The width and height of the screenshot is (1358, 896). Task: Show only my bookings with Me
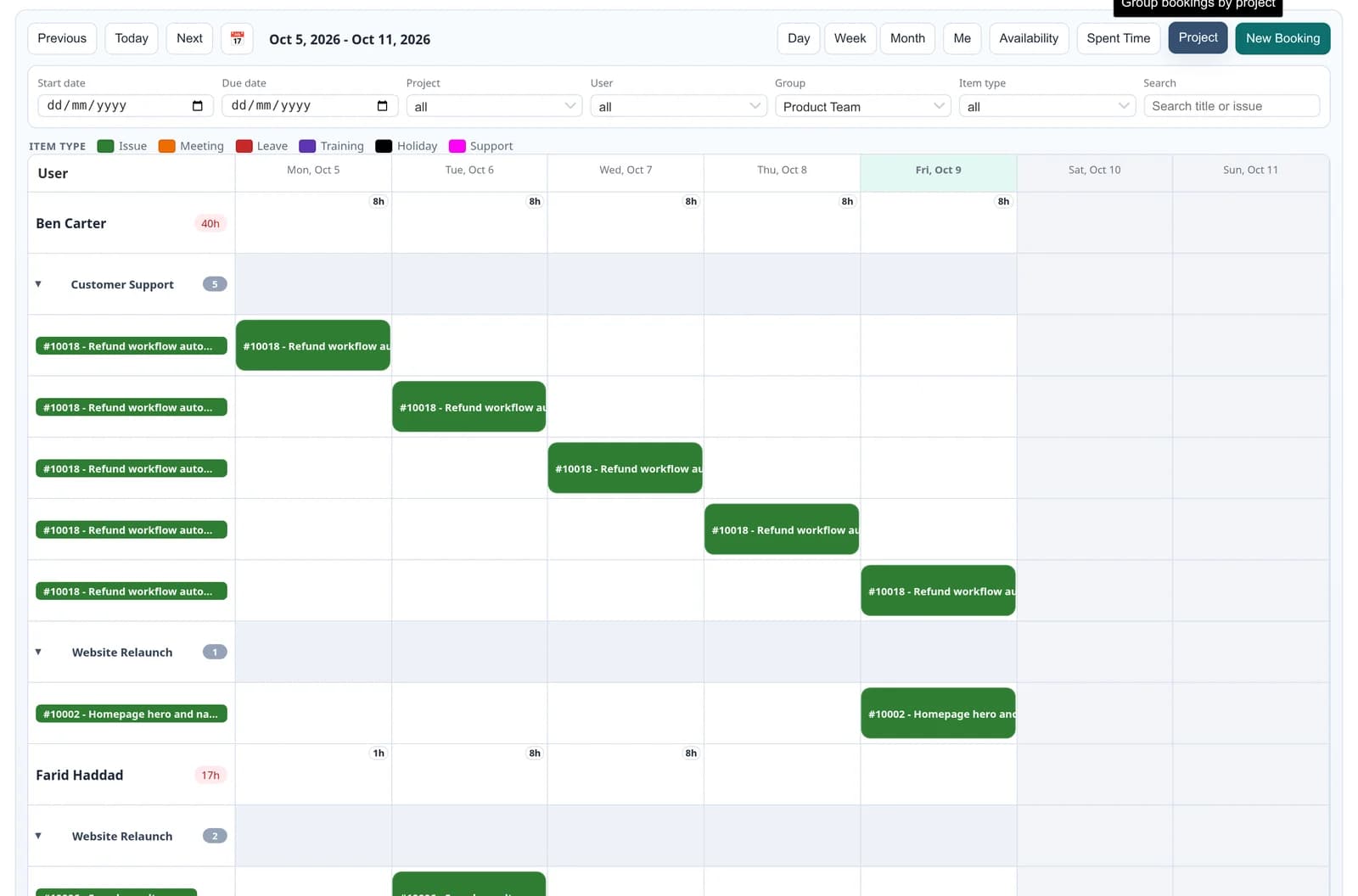(x=962, y=38)
